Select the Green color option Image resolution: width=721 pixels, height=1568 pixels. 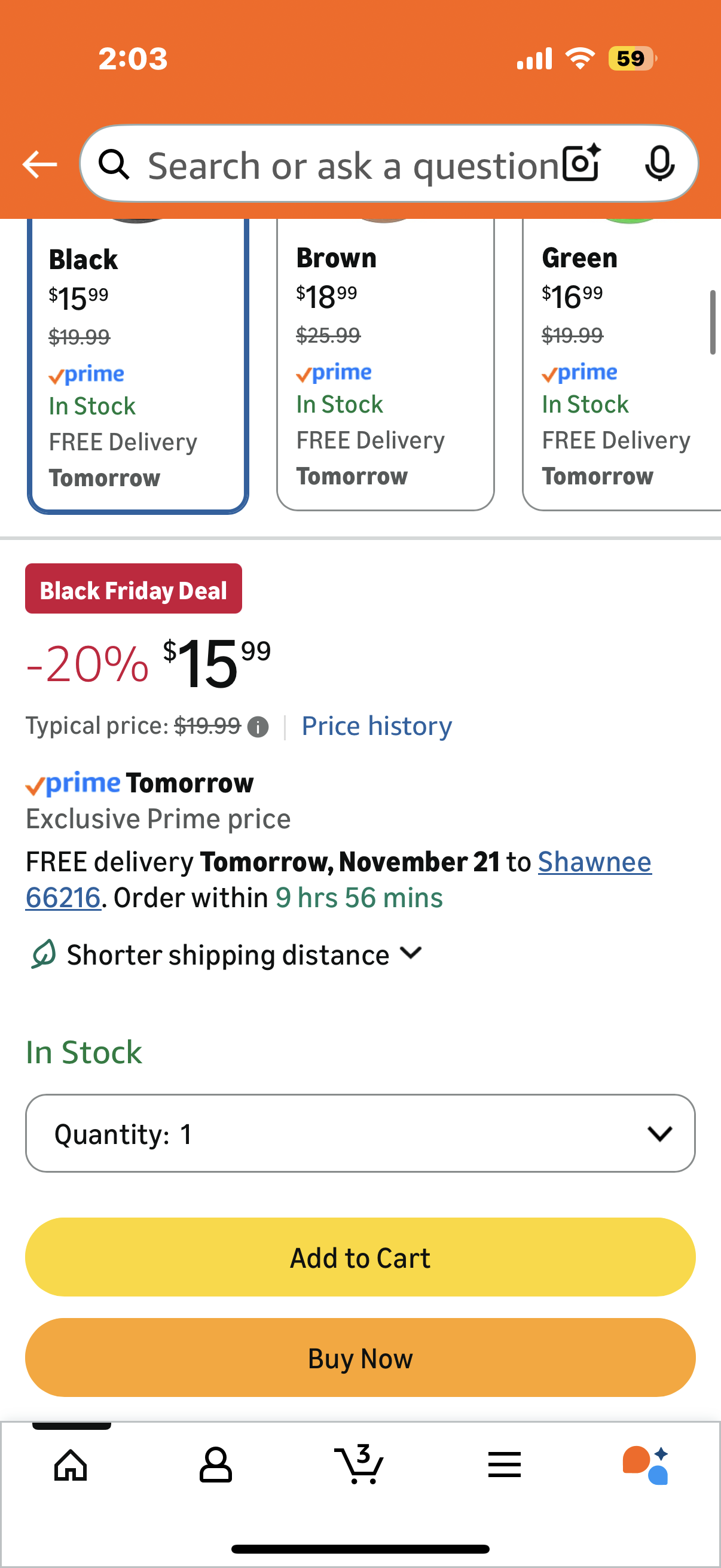621,365
